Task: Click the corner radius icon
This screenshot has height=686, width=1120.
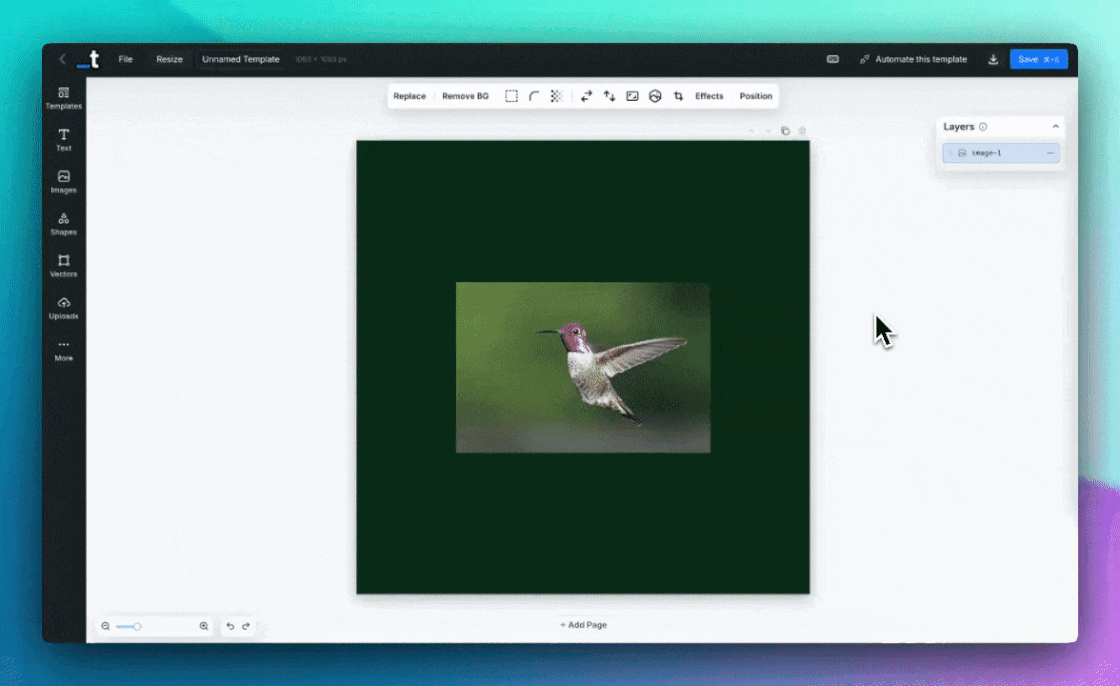Action: click(x=534, y=96)
